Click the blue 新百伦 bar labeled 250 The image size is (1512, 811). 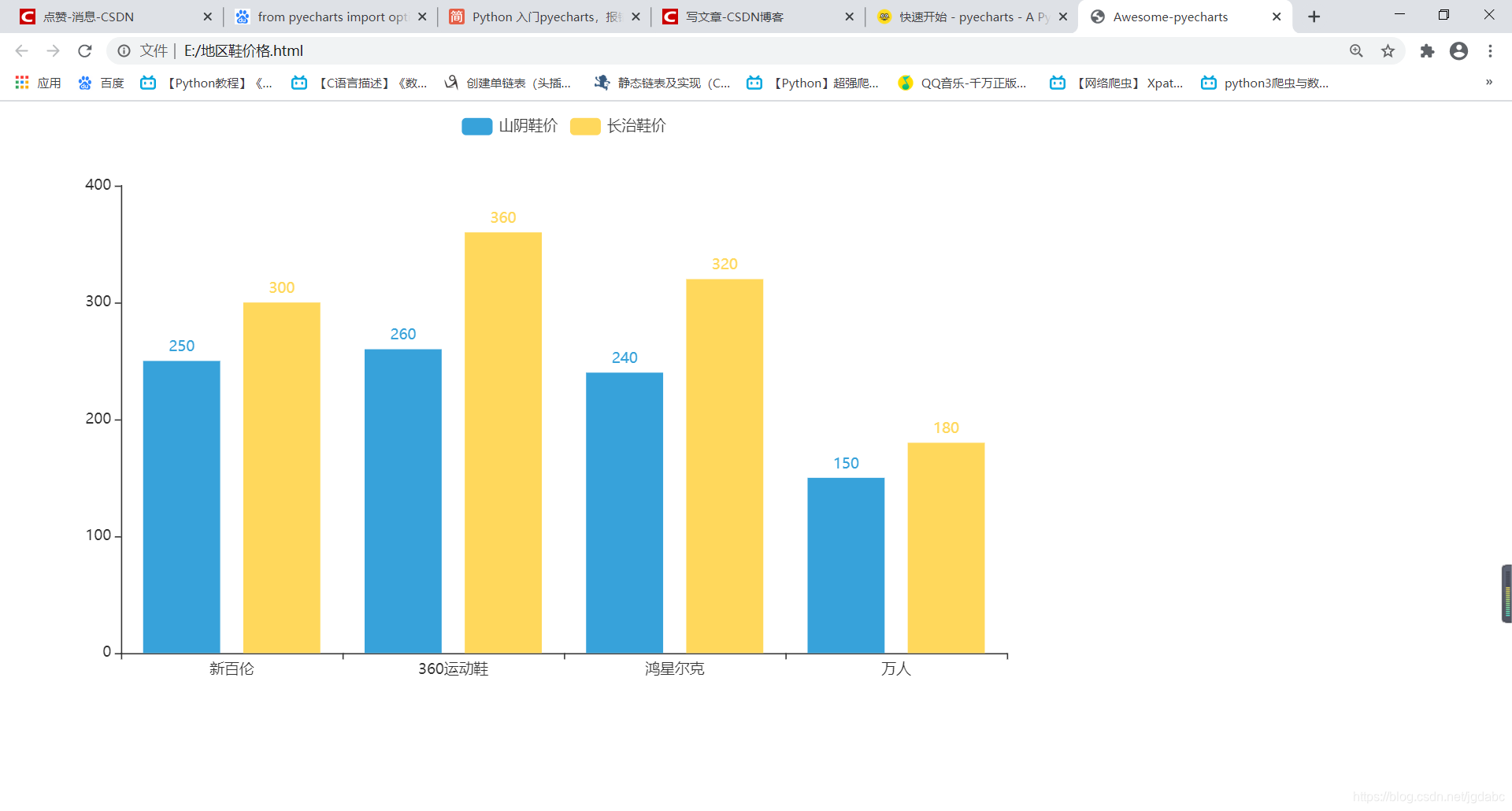pyautogui.click(x=182, y=507)
